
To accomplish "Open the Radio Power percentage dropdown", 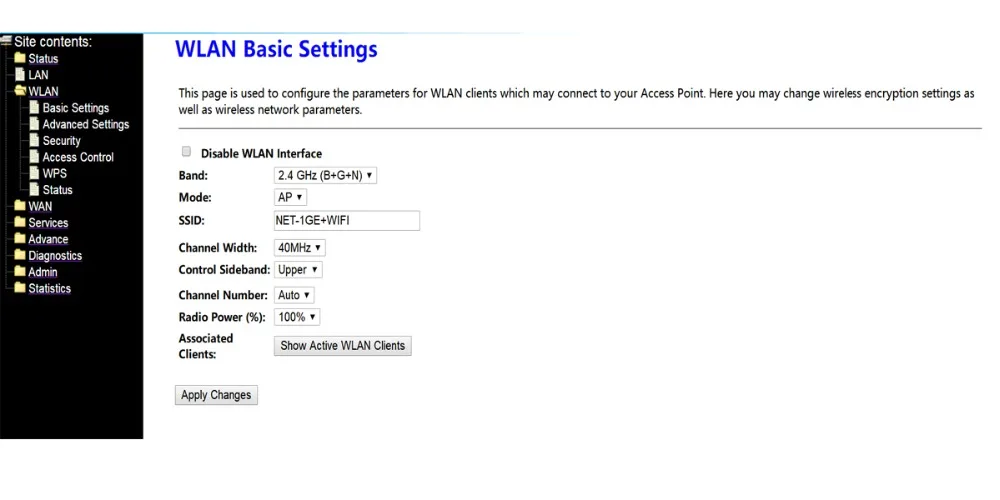I will pyautogui.click(x=297, y=317).
